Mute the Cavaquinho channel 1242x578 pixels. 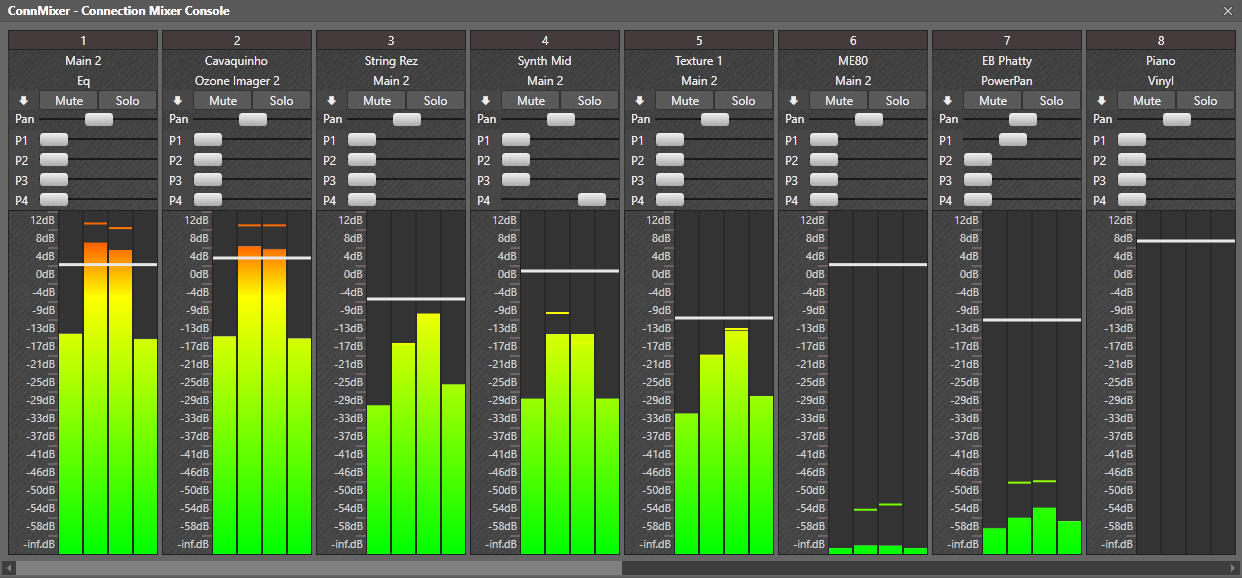[x=223, y=100]
